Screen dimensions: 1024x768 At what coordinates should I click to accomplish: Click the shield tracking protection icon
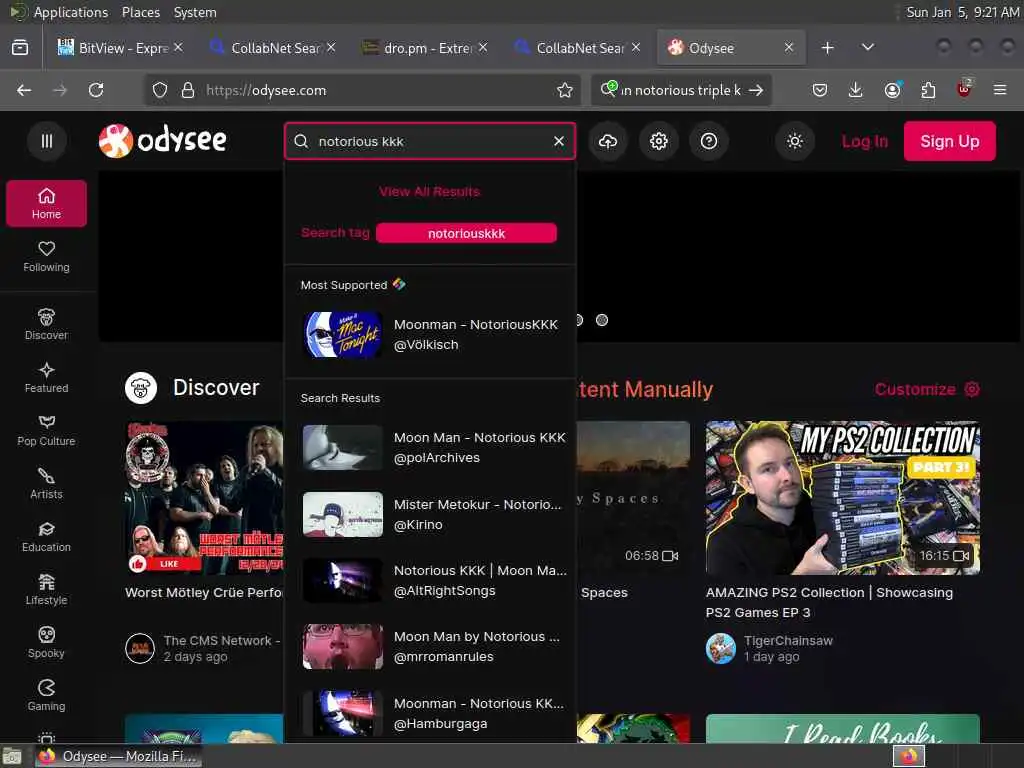point(160,90)
